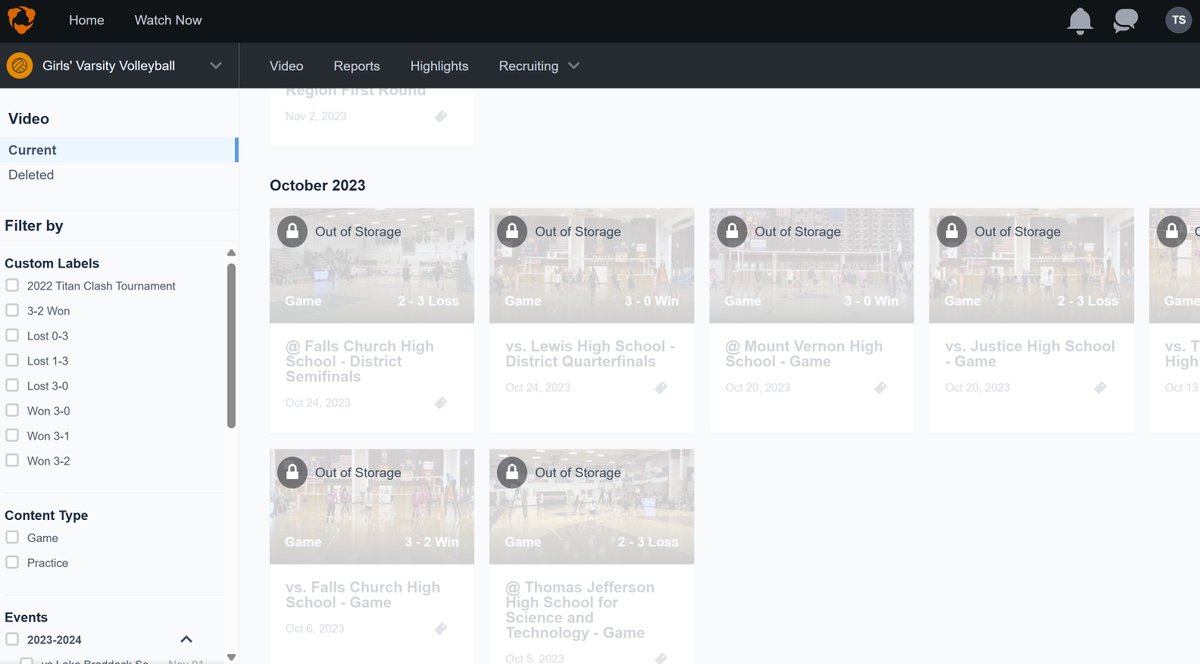
Task: Open the notifications bell
Action: pyautogui.click(x=1079, y=19)
